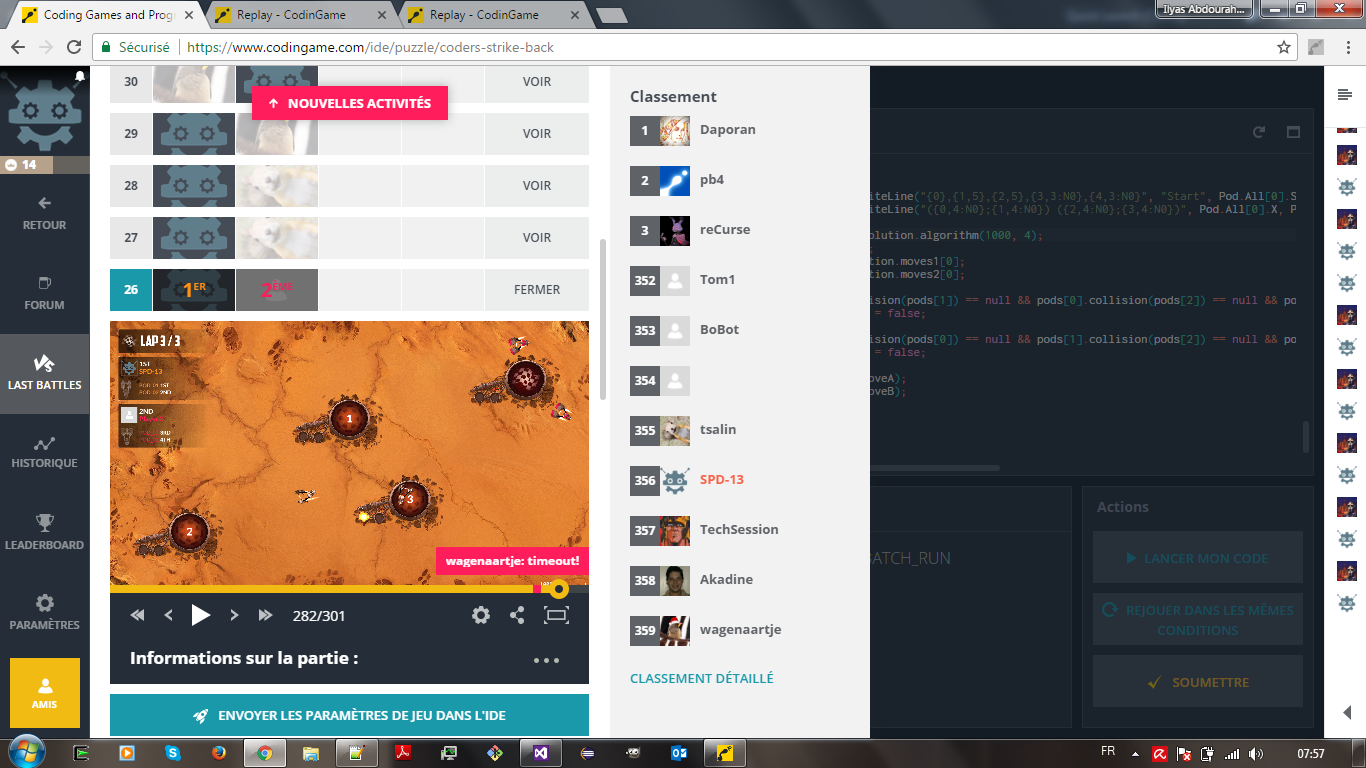Click the taskbar volume icon
Screen dimensions: 1366x768
pos(1255,753)
